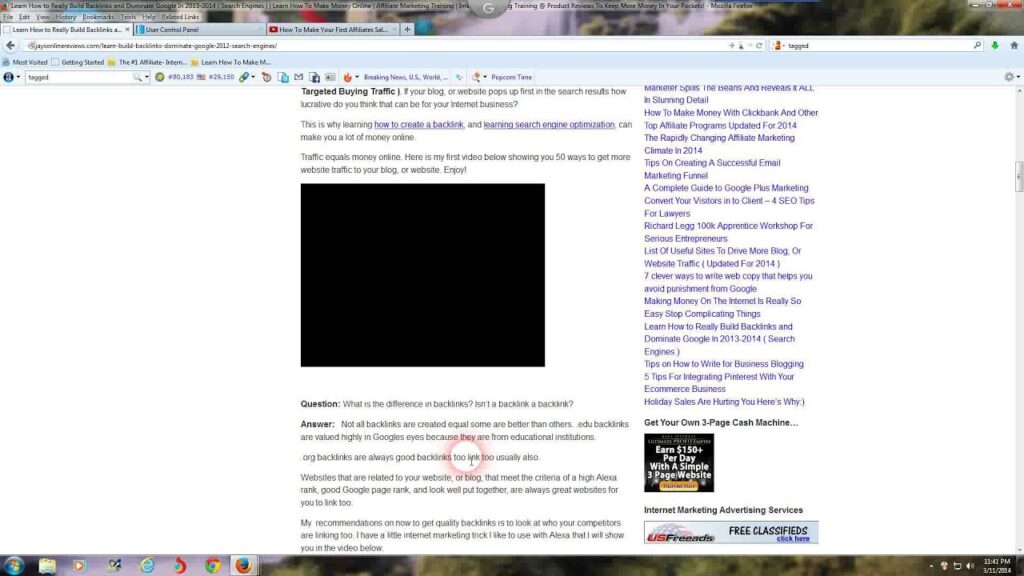Image resolution: width=1024 pixels, height=576 pixels.
Task: Open the History menu
Action: point(65,17)
